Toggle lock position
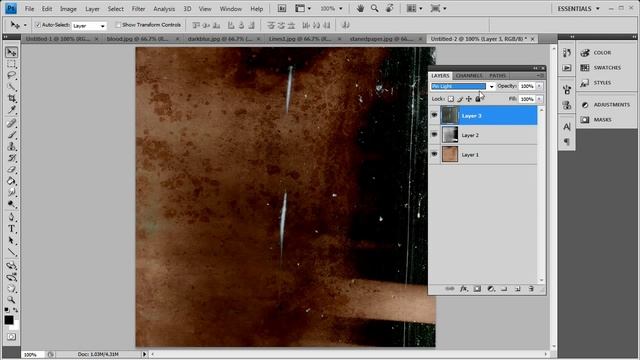Screen dimensions: 640x360 469,99
